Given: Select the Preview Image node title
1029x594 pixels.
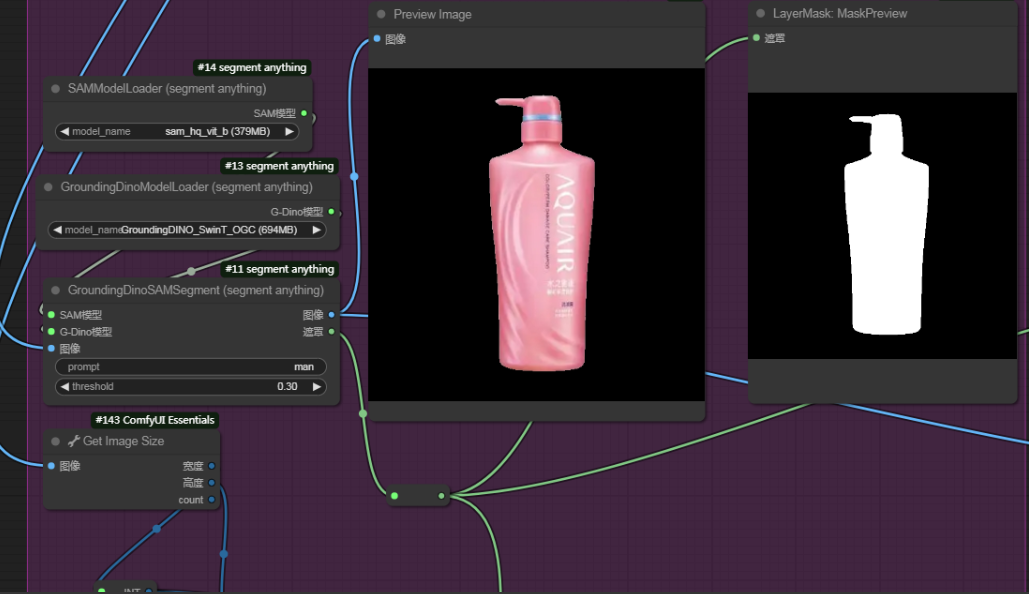Looking at the screenshot, I should point(432,14).
